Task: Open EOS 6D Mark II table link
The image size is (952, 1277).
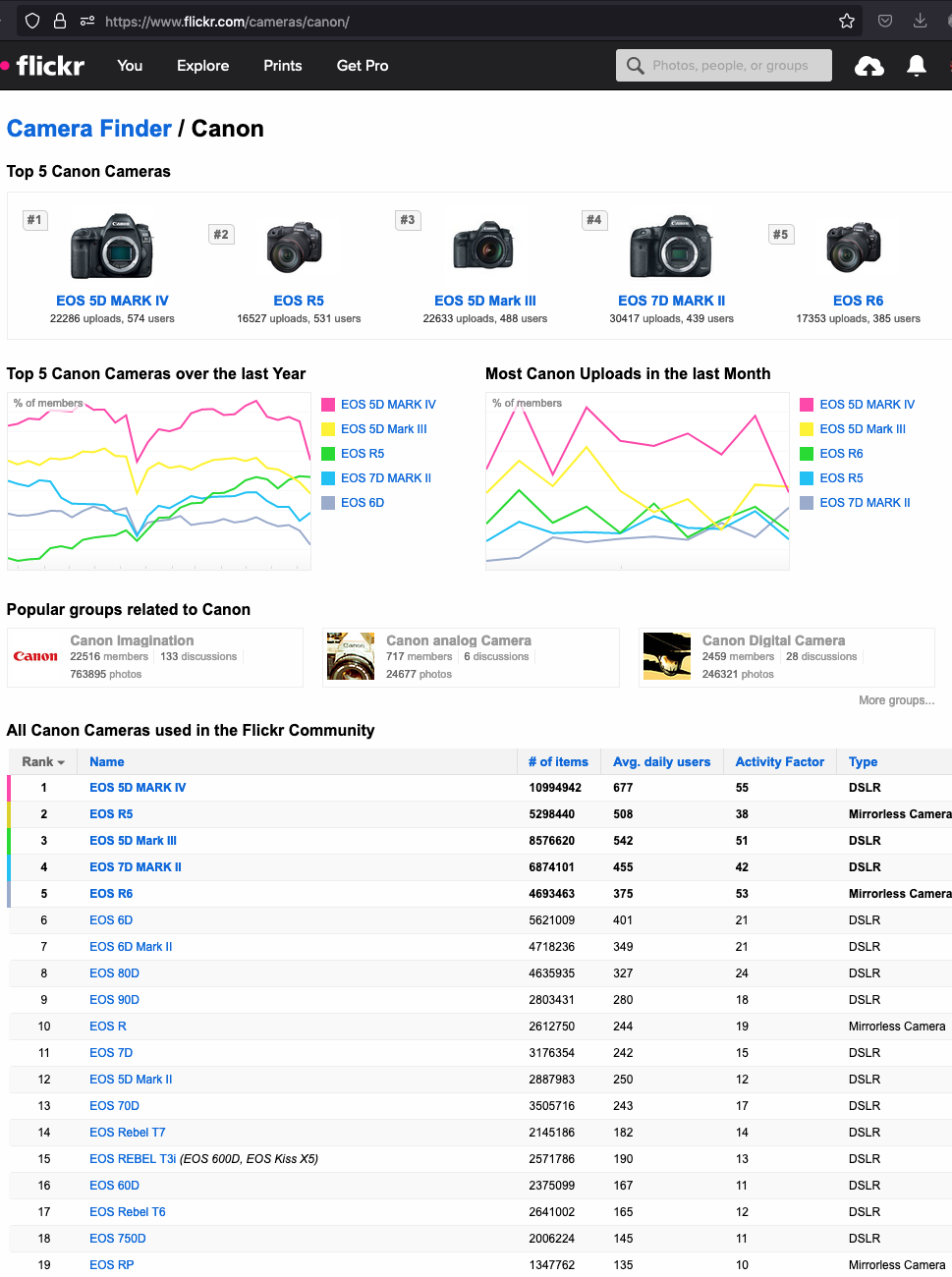Action: tap(131, 947)
